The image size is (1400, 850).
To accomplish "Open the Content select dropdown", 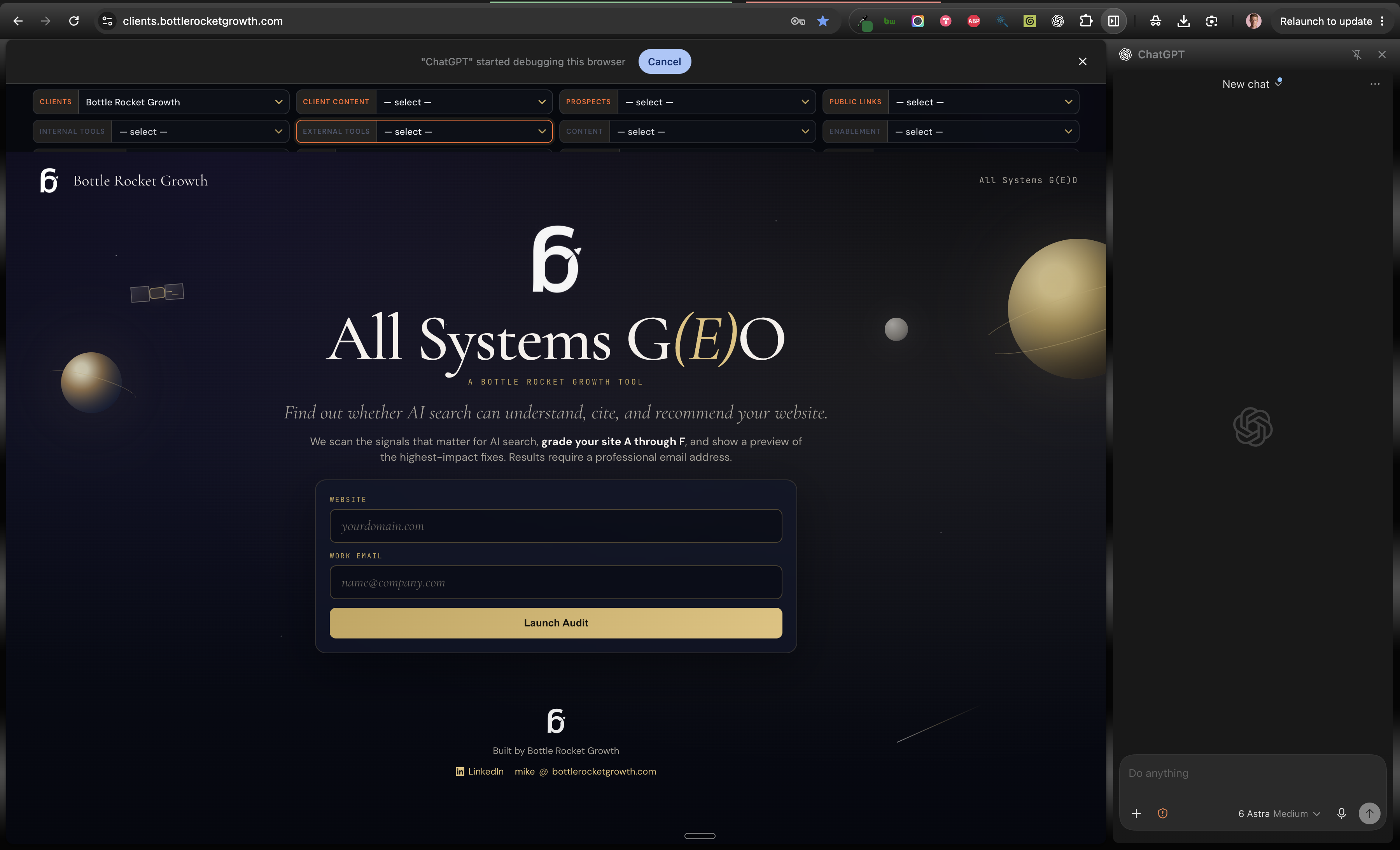I will coord(687,131).
